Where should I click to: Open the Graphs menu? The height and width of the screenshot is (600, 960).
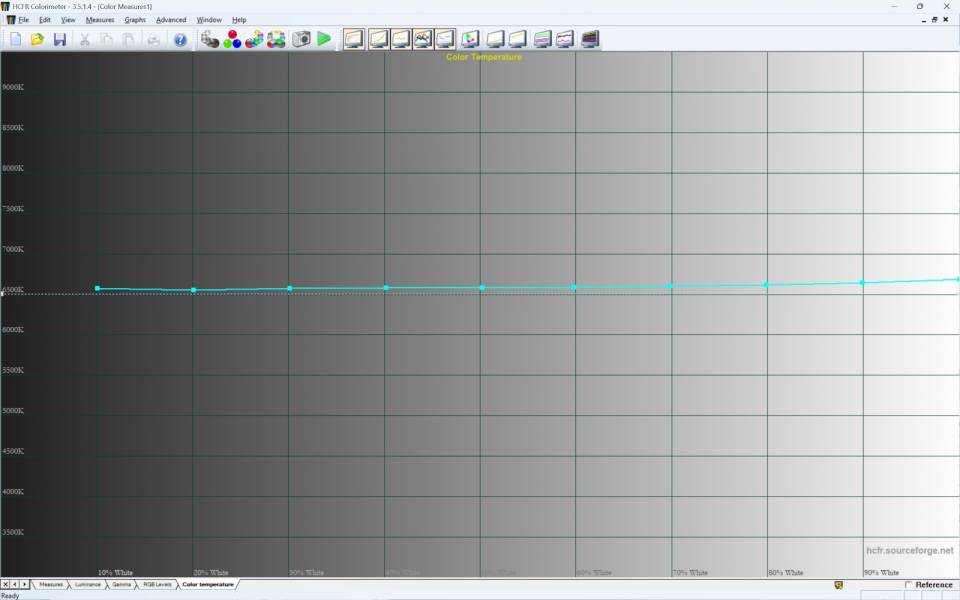[135, 20]
